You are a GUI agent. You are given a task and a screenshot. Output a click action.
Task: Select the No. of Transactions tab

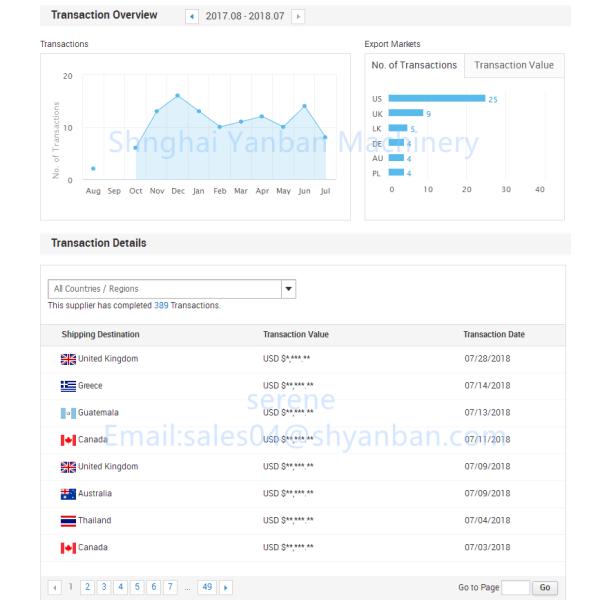coord(414,65)
